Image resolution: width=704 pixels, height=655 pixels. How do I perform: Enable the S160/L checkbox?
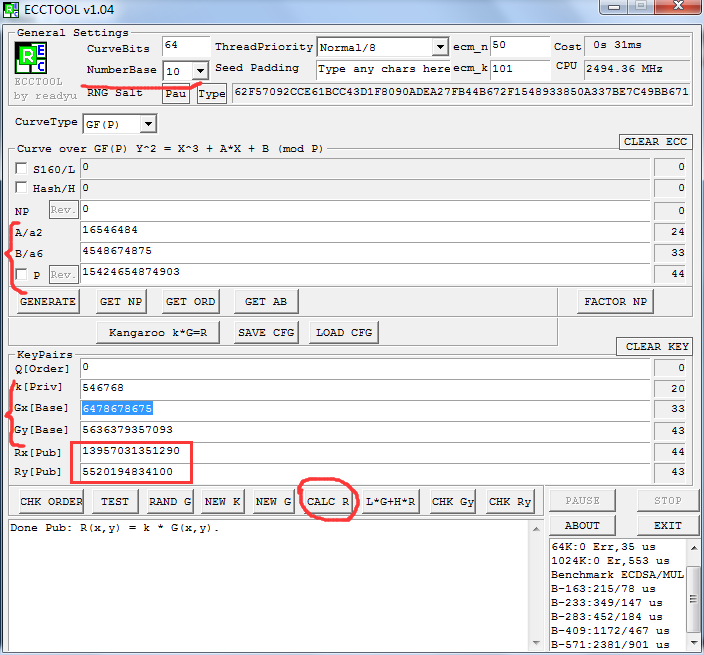pyautogui.click(x=22, y=168)
